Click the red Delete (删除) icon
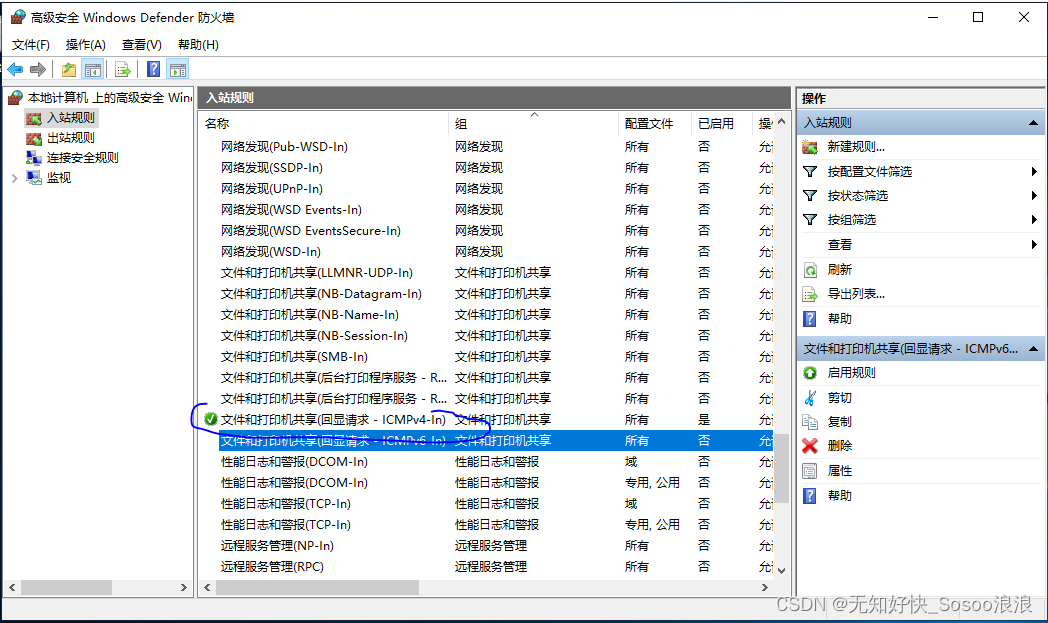Image resolution: width=1048 pixels, height=623 pixels. (810, 447)
